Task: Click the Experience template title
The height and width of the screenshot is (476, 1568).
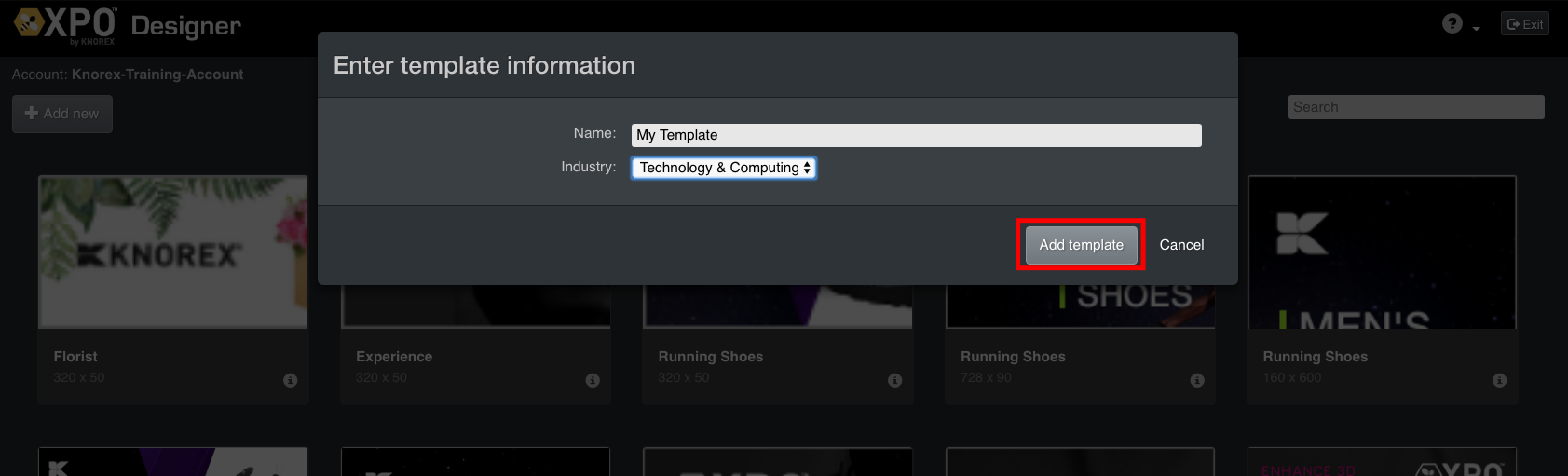Action: 394,357
